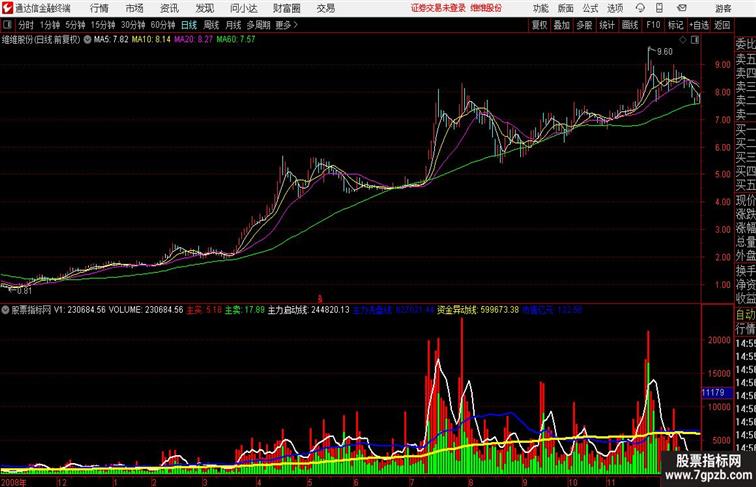Switch to the 60分钟 period tab
The image size is (756, 487).
click(163, 25)
